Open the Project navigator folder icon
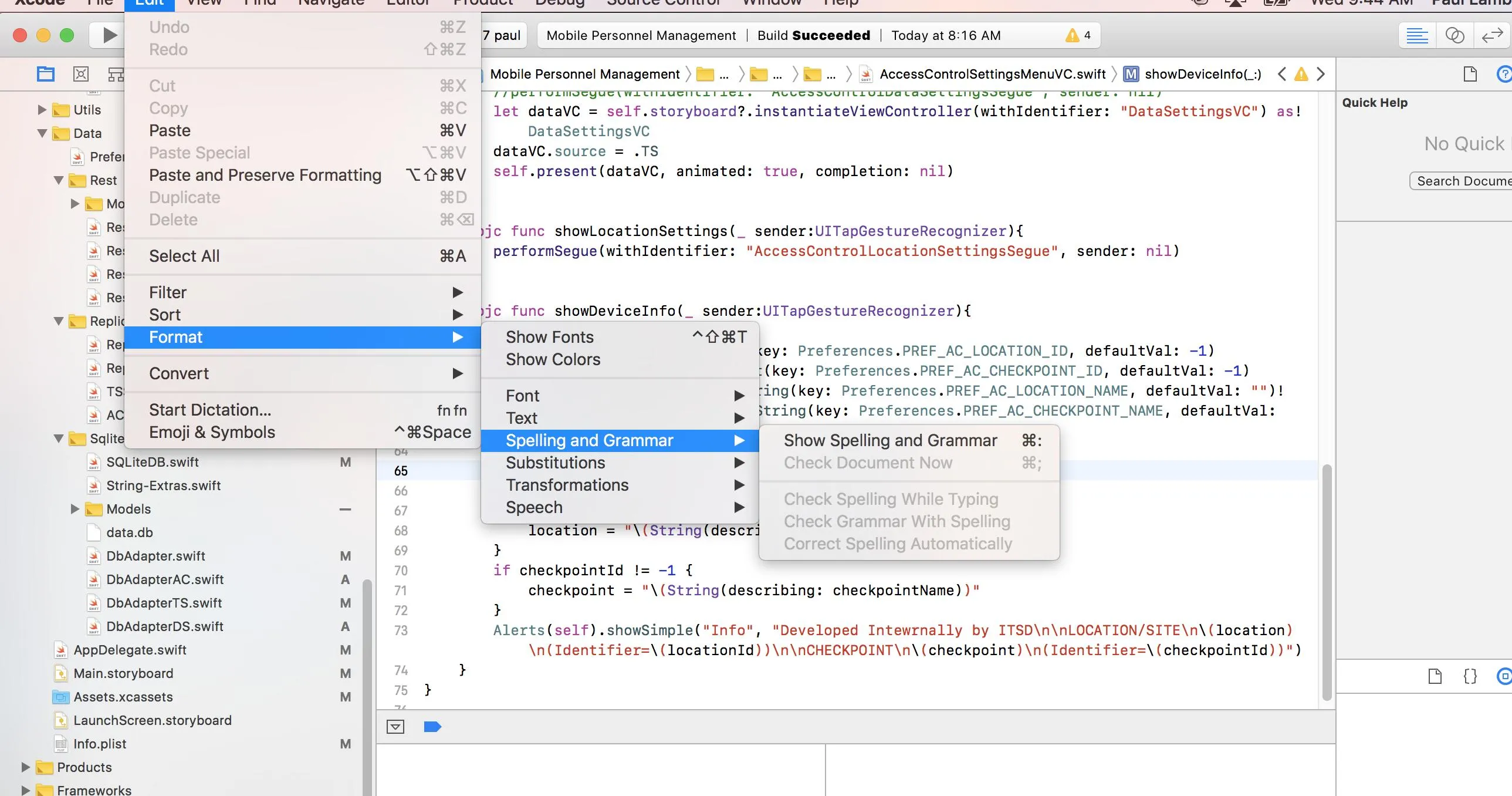This screenshot has width=1512, height=796. point(45,74)
